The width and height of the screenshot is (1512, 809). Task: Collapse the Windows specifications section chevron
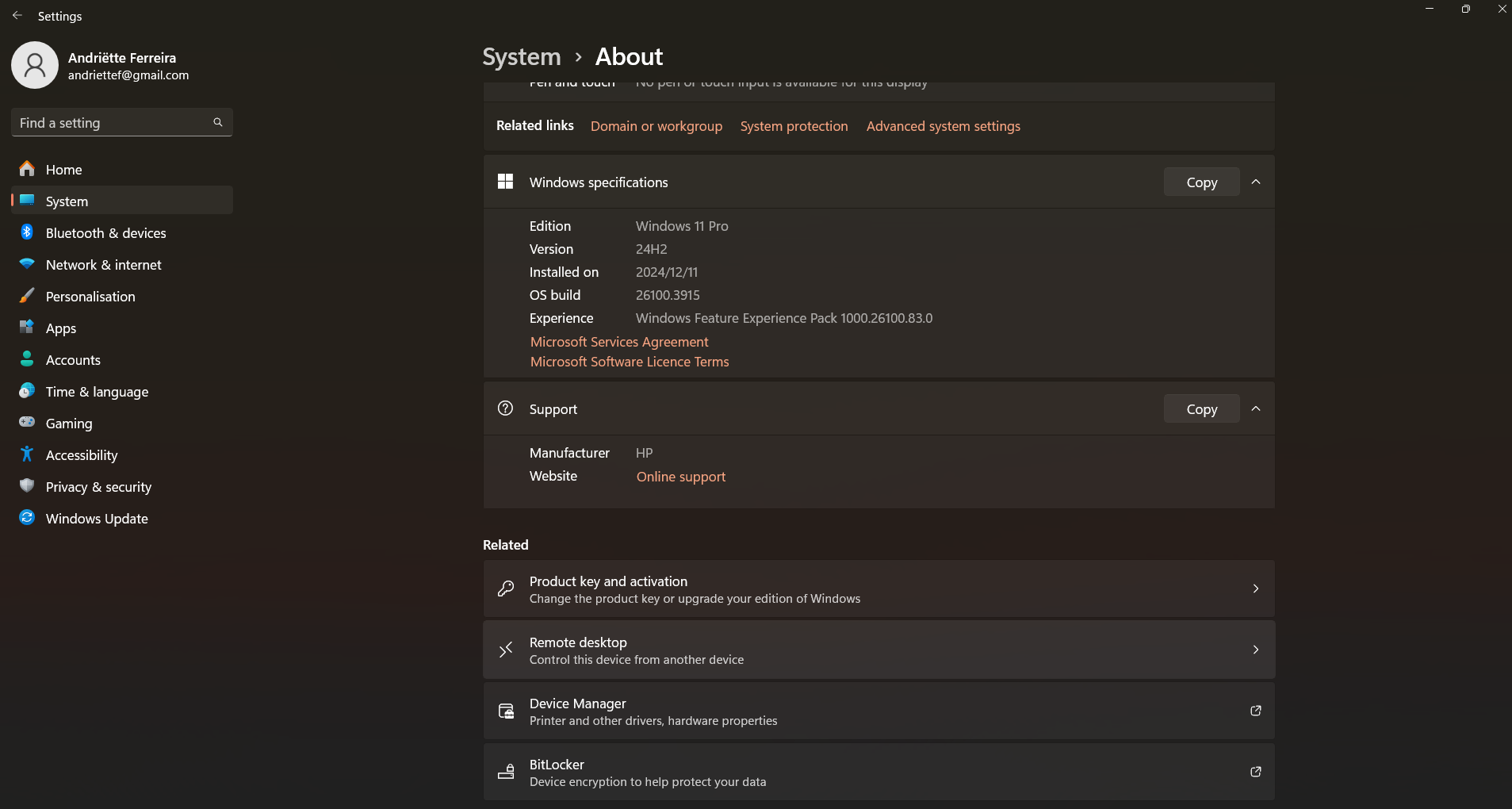click(1256, 182)
